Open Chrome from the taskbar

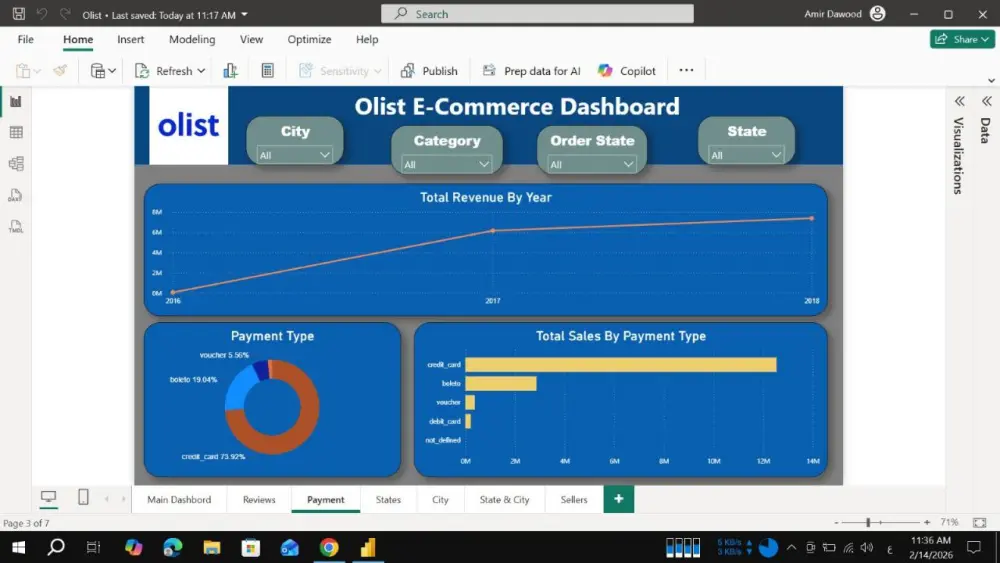[329, 547]
